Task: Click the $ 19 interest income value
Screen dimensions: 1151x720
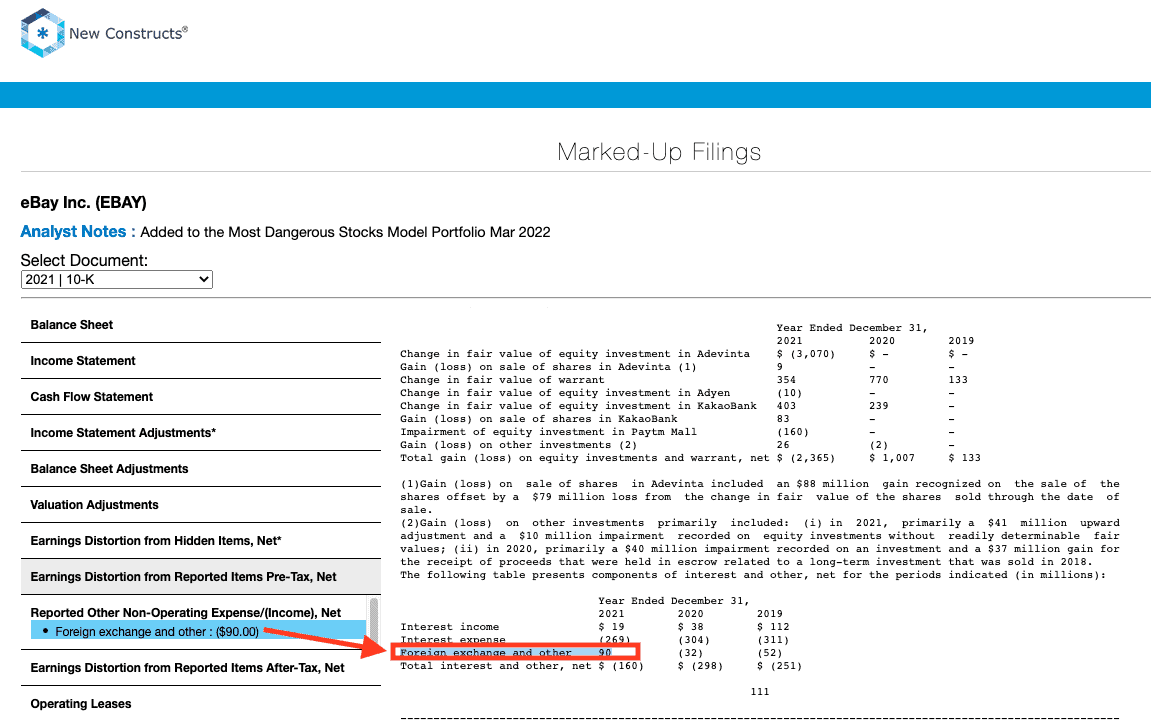Action: click(611, 627)
